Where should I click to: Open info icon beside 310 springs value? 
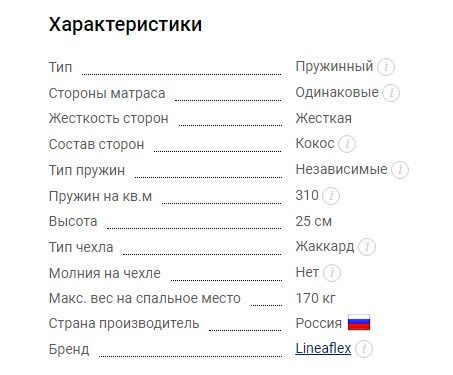click(331, 195)
